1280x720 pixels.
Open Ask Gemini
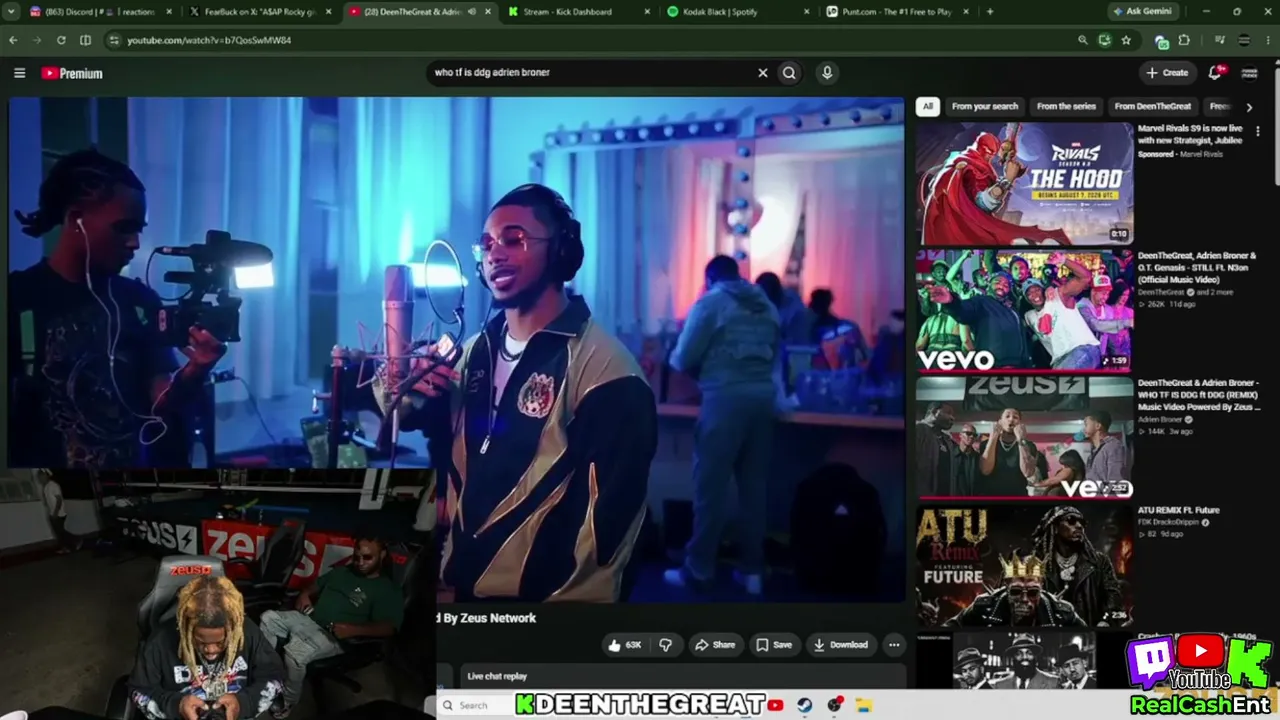pyautogui.click(x=1145, y=12)
